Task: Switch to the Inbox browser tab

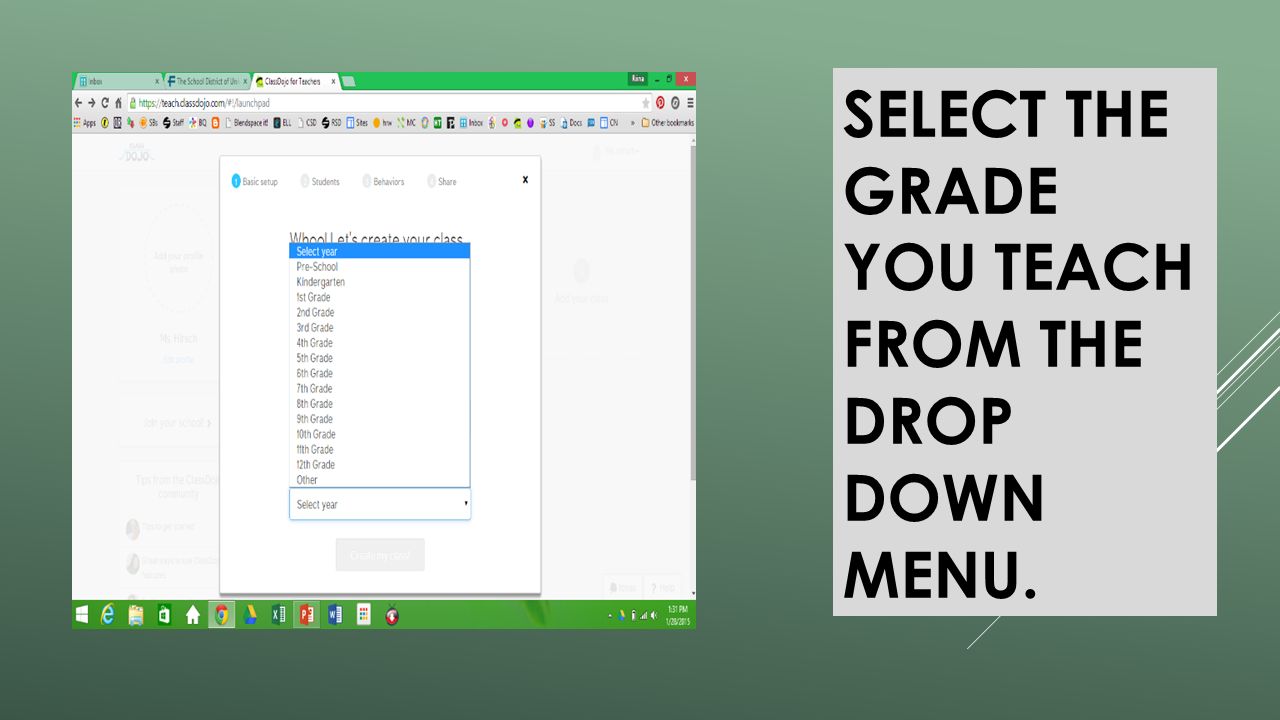Action: [118, 81]
